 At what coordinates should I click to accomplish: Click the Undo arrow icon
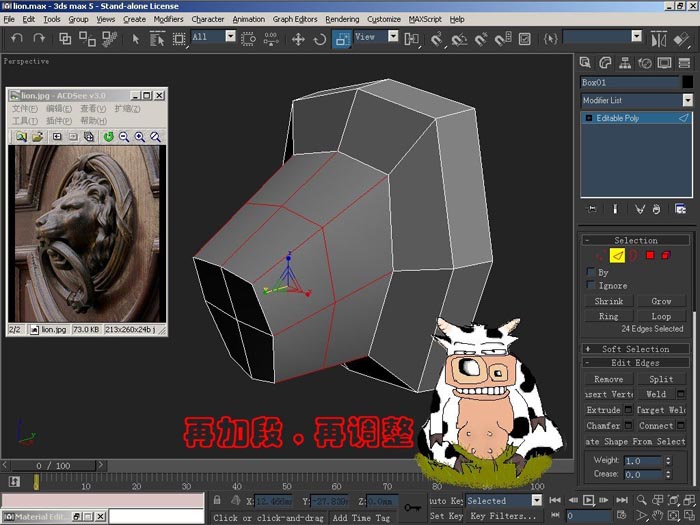[x=17, y=38]
